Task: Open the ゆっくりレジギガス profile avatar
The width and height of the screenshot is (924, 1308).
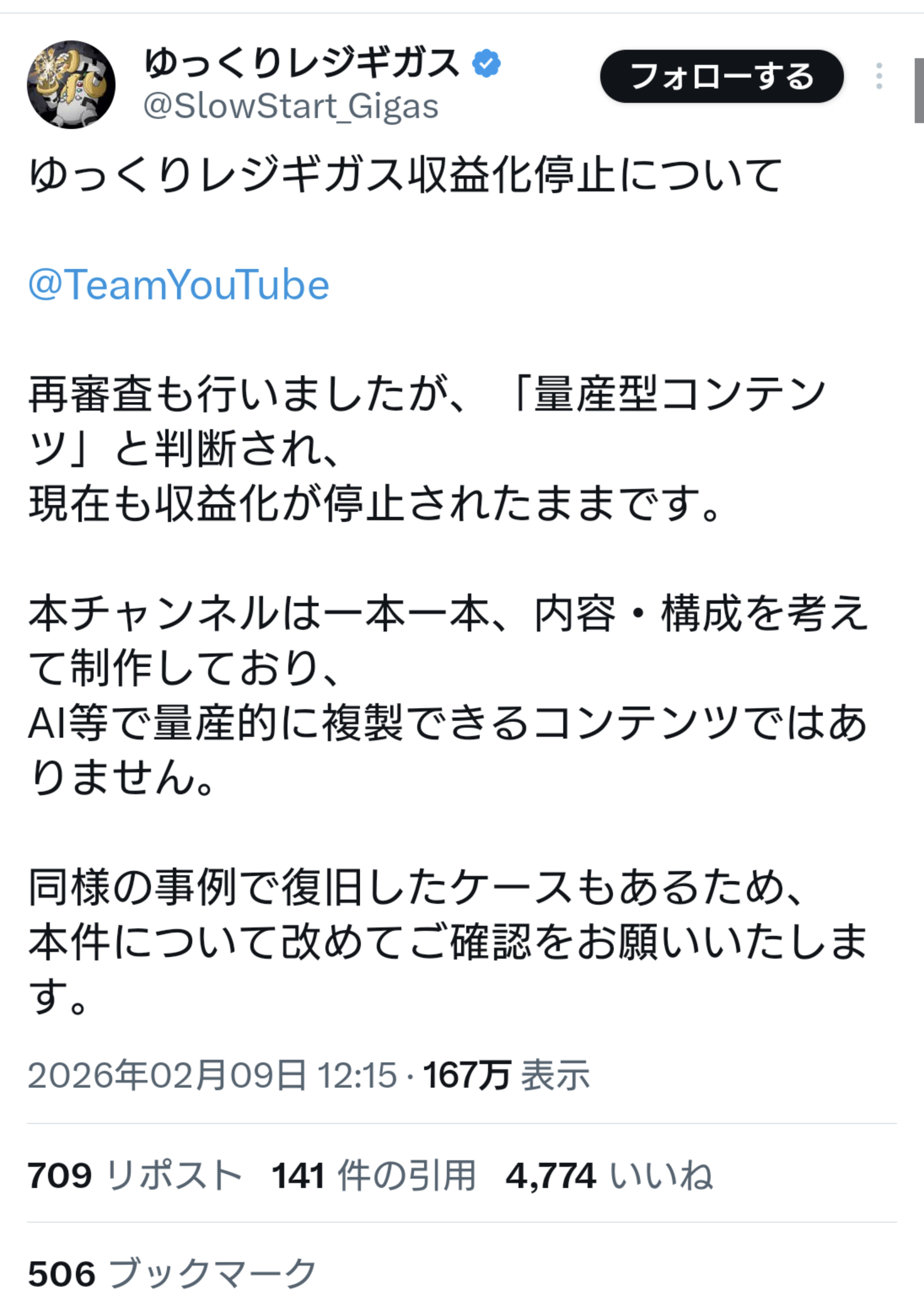Action: [x=71, y=84]
